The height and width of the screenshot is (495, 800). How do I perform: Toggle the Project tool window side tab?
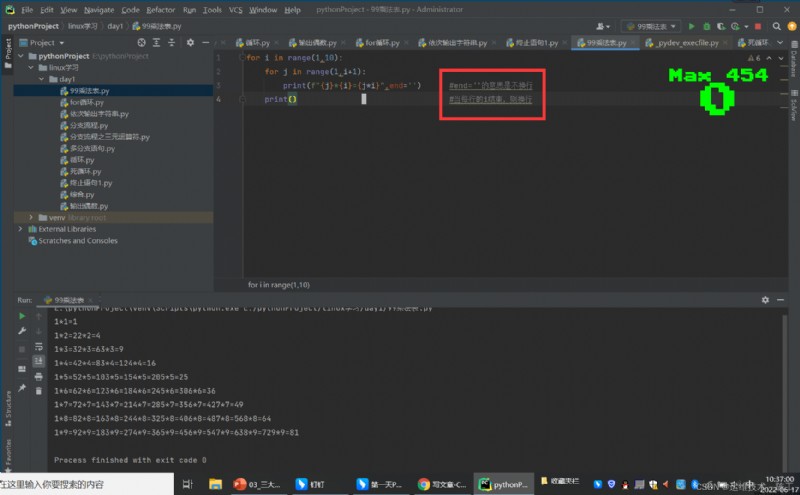coord(8,53)
